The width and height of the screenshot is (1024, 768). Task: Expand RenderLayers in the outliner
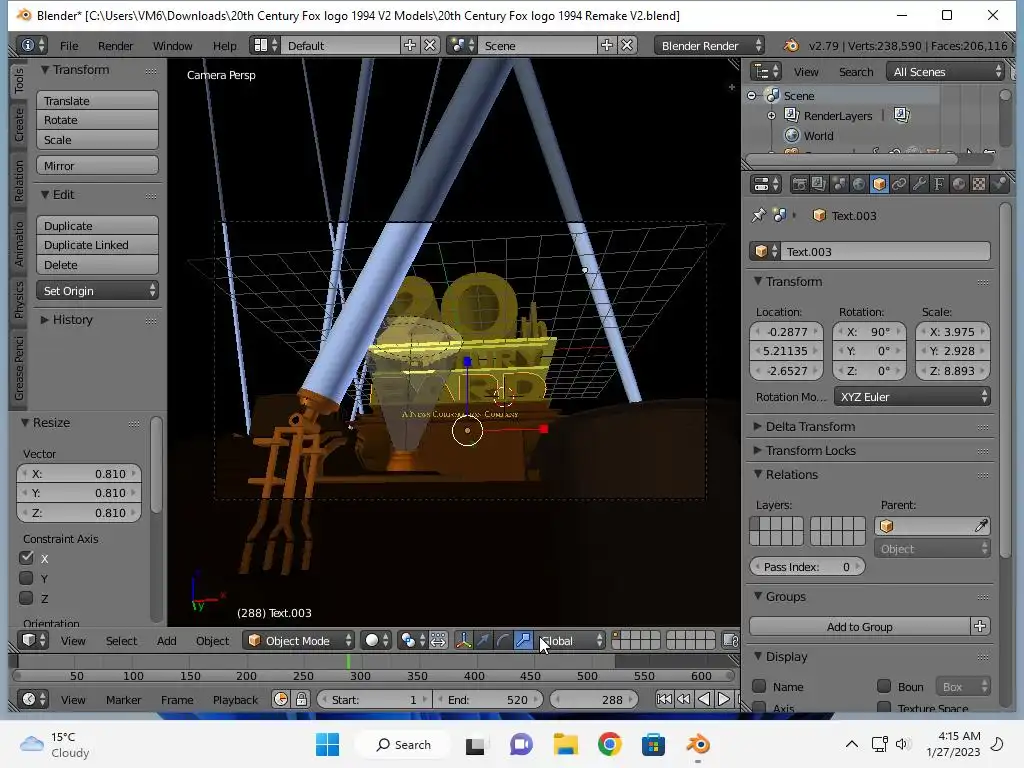[771, 116]
